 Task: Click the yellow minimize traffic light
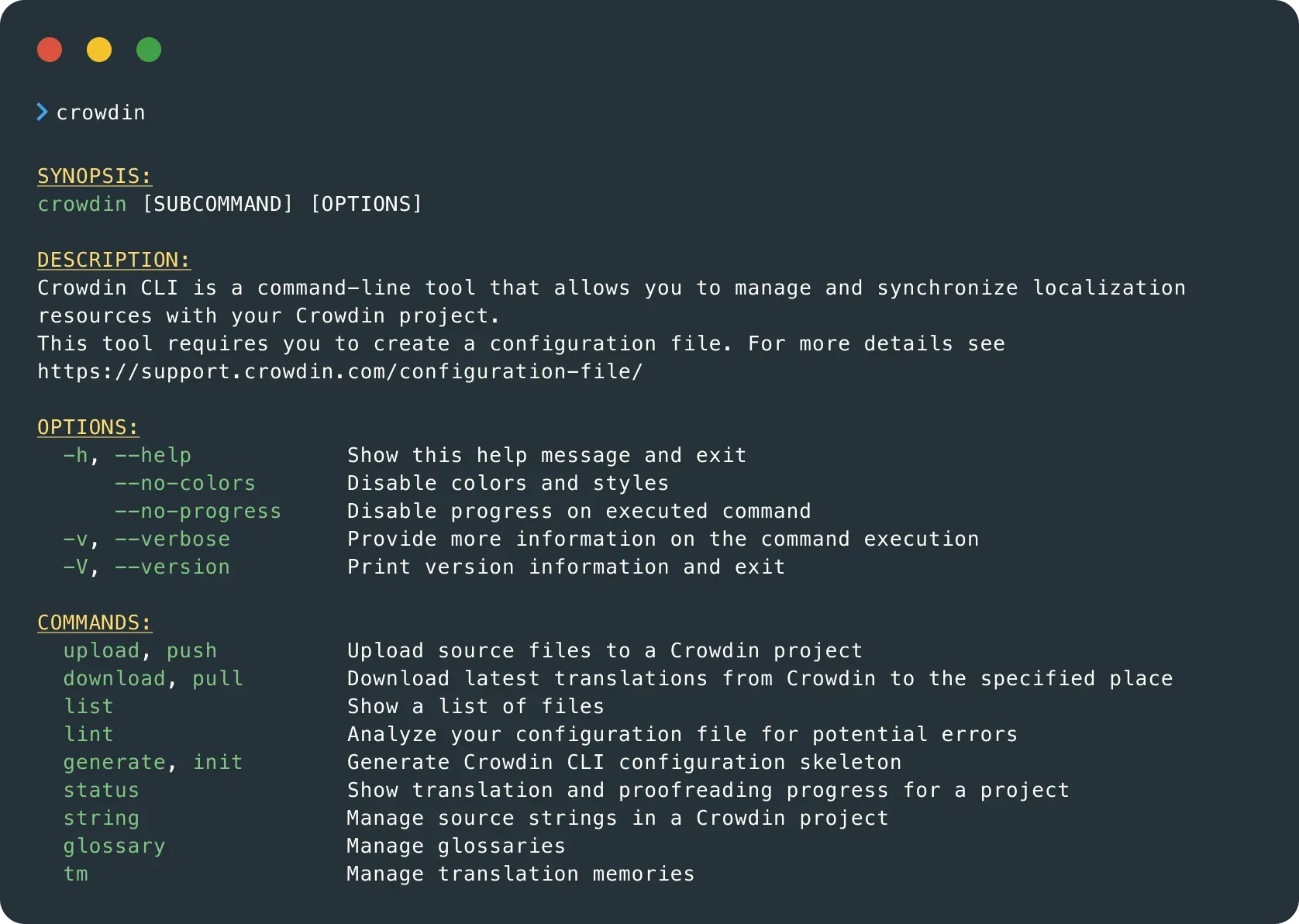click(99, 50)
